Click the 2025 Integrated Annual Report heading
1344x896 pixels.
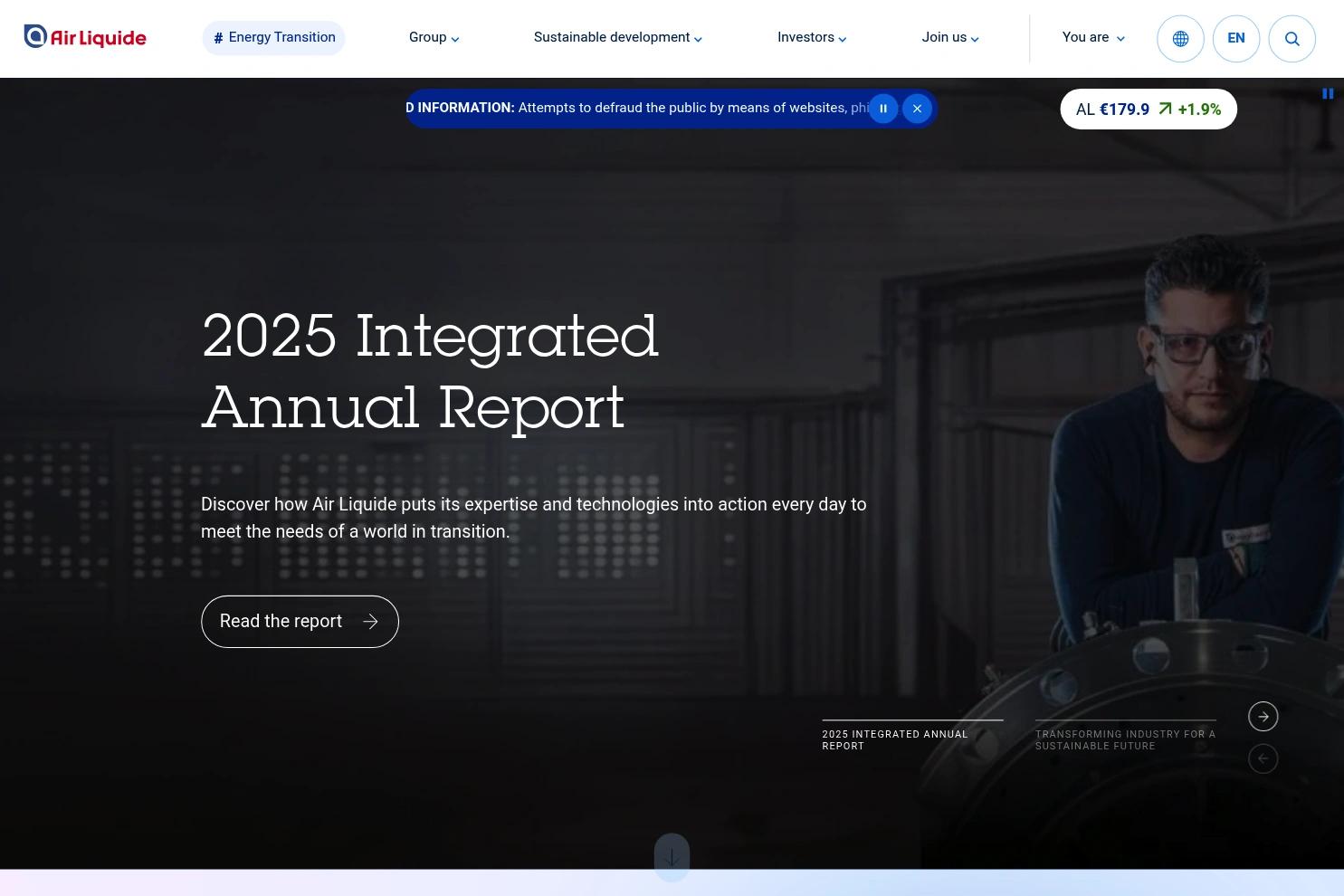click(430, 371)
